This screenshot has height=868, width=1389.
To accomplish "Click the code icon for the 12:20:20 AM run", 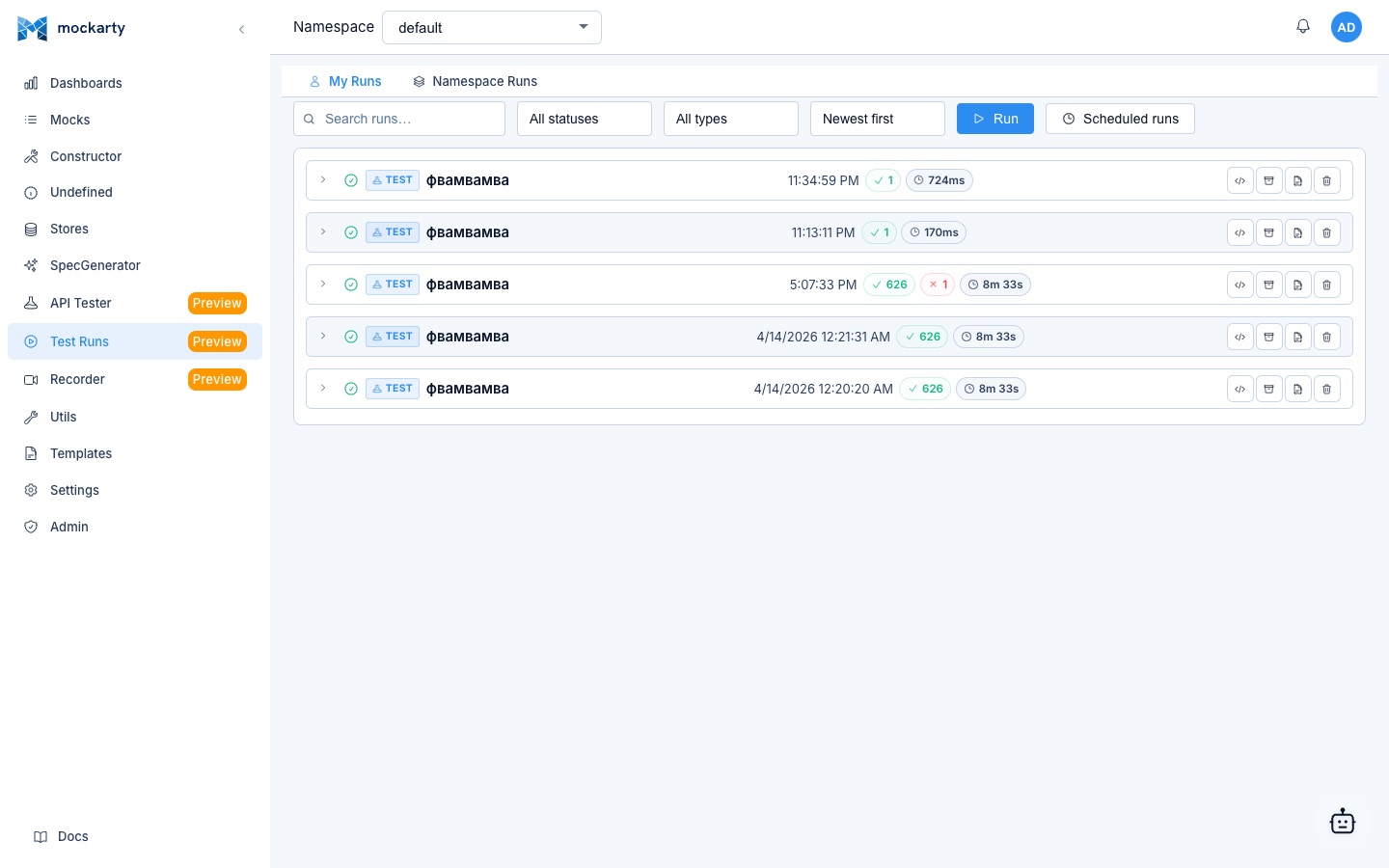I will [x=1240, y=389].
